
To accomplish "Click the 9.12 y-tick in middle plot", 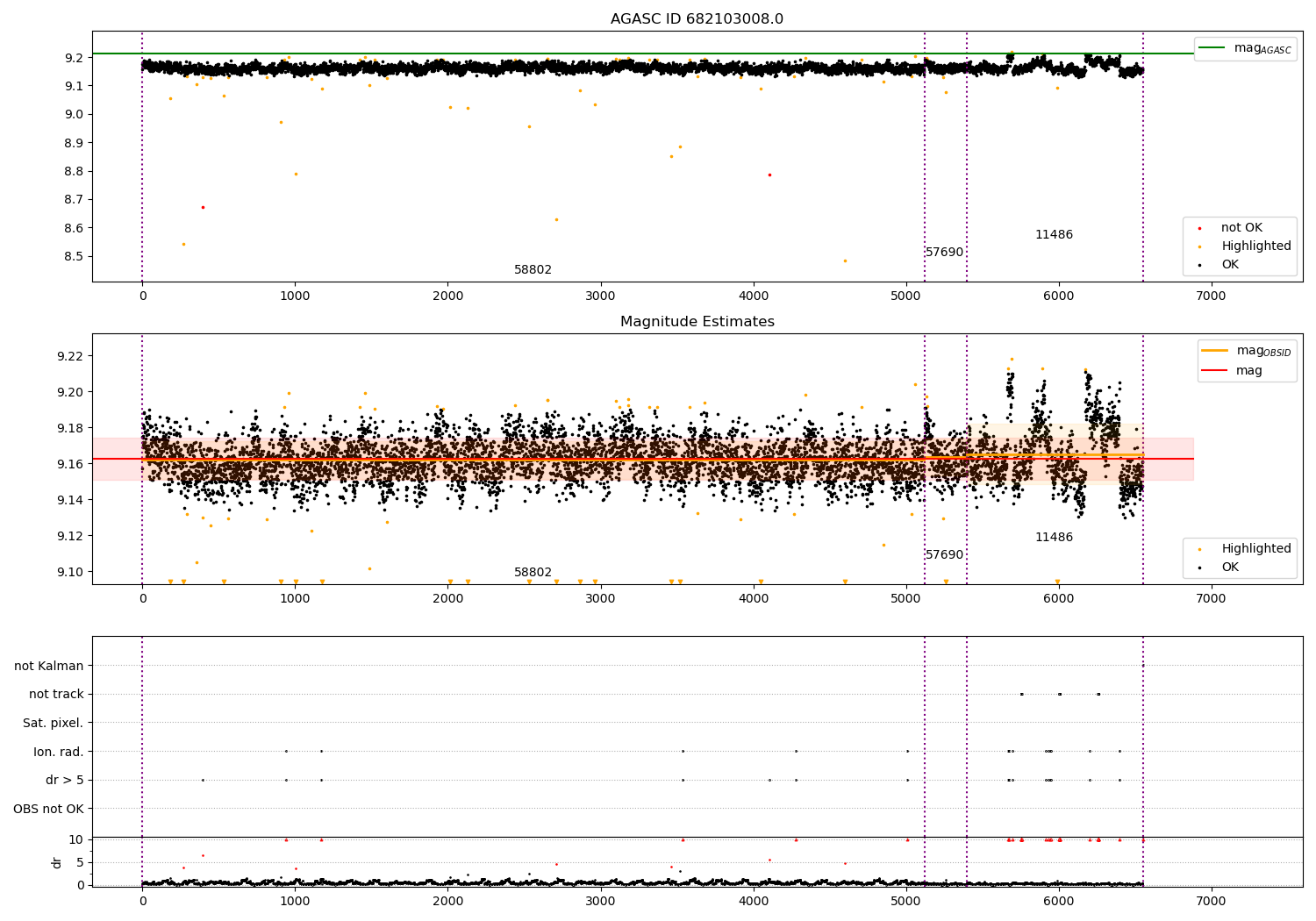I will pos(70,536).
